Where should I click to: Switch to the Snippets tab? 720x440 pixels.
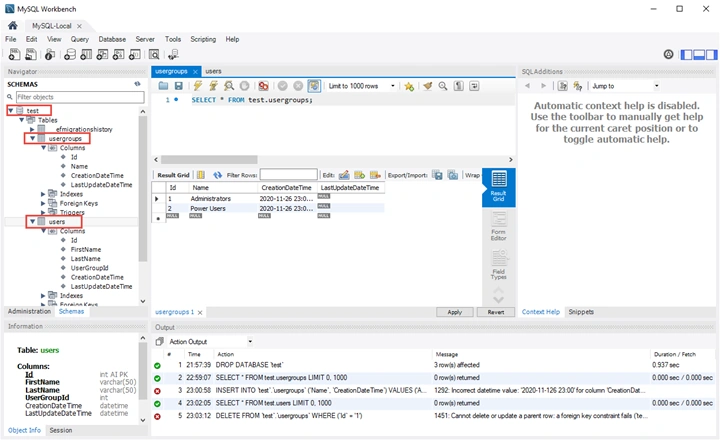(581, 312)
